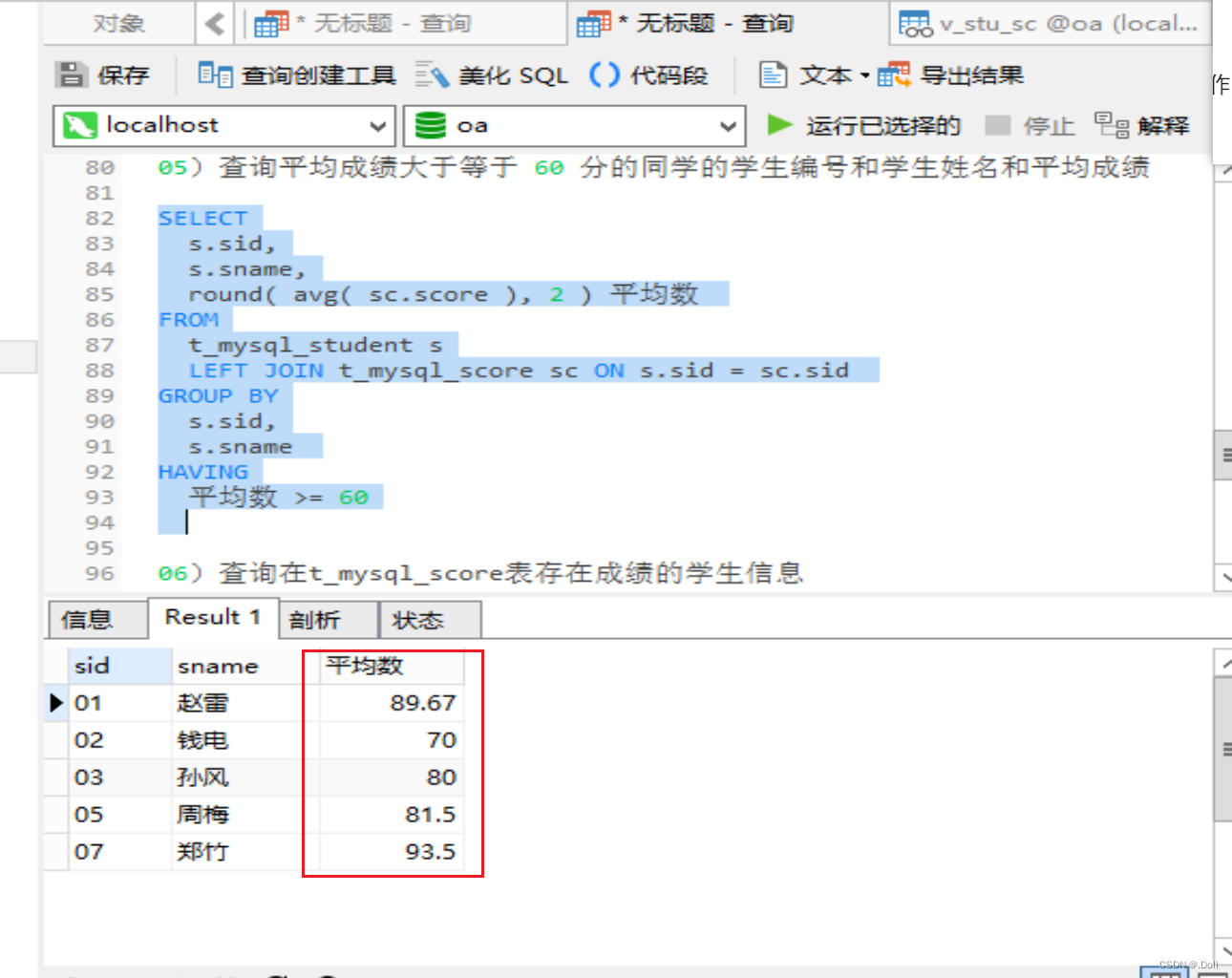
Task: Click the sid column header
Action: point(119,666)
